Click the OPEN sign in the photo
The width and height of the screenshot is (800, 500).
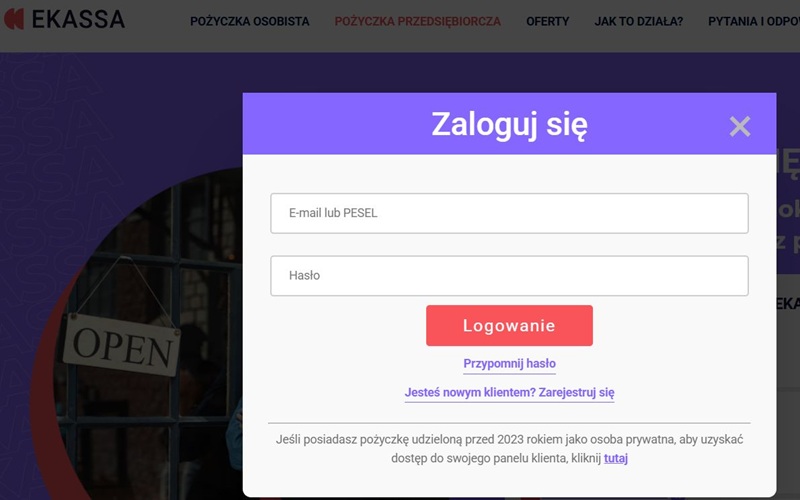point(122,345)
